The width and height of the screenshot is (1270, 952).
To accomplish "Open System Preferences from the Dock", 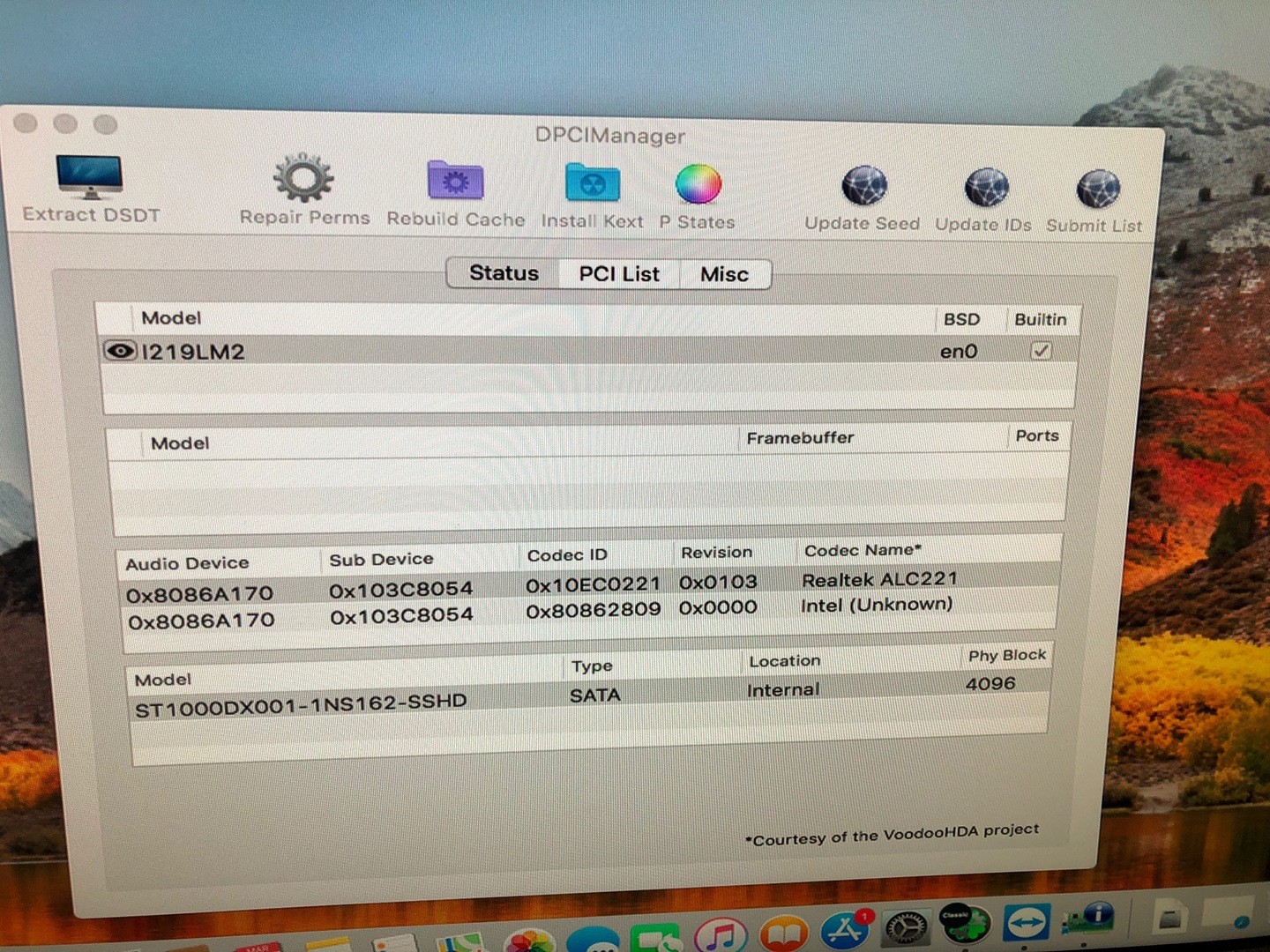I will tap(906, 927).
